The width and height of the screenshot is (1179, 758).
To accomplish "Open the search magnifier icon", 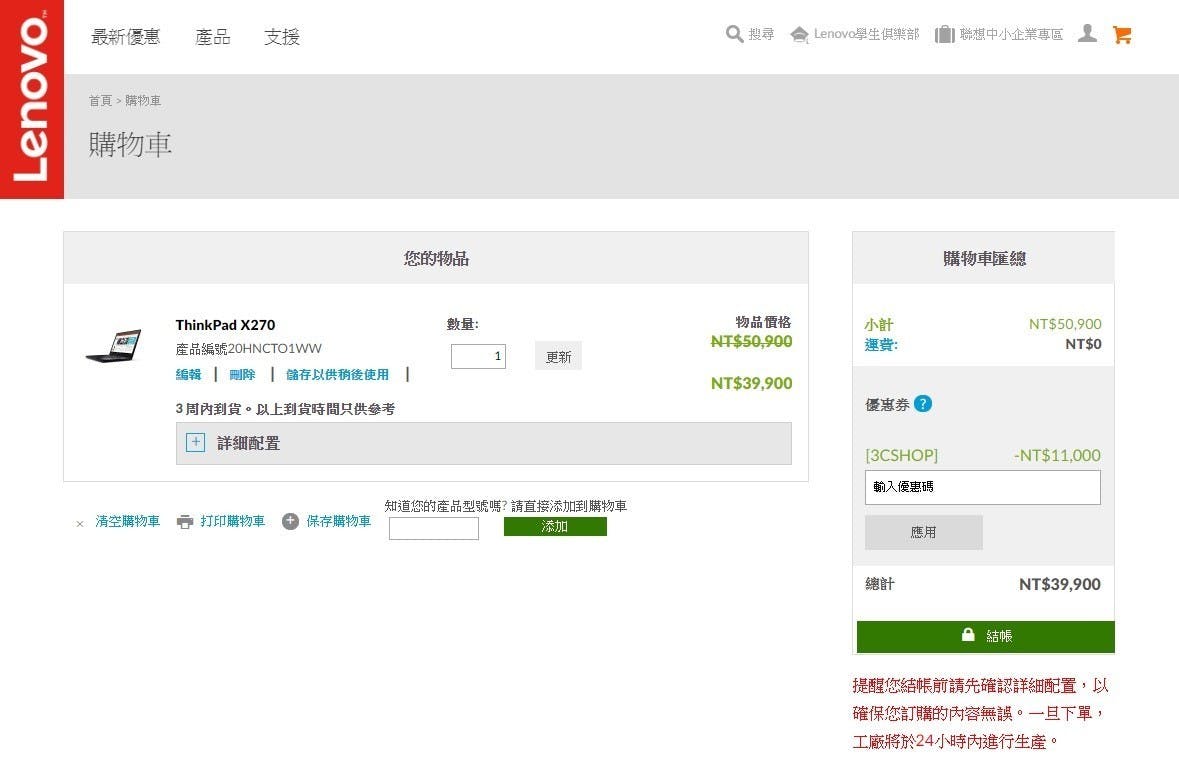I will coord(734,35).
